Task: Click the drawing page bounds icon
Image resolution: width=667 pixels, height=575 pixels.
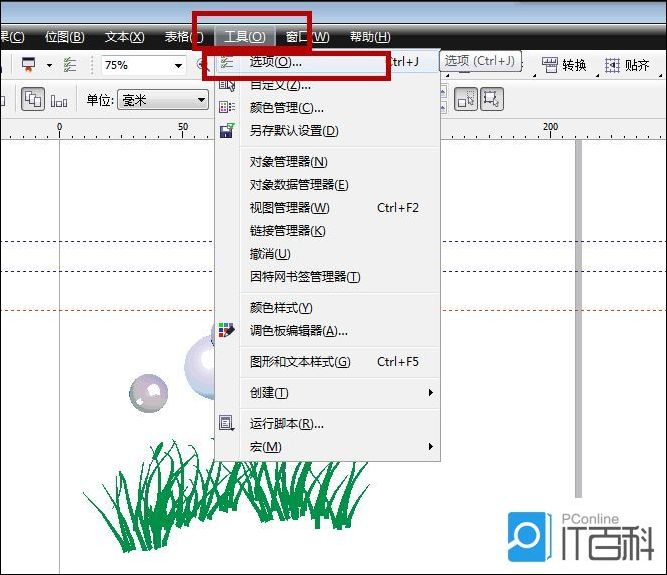Action: point(492,100)
